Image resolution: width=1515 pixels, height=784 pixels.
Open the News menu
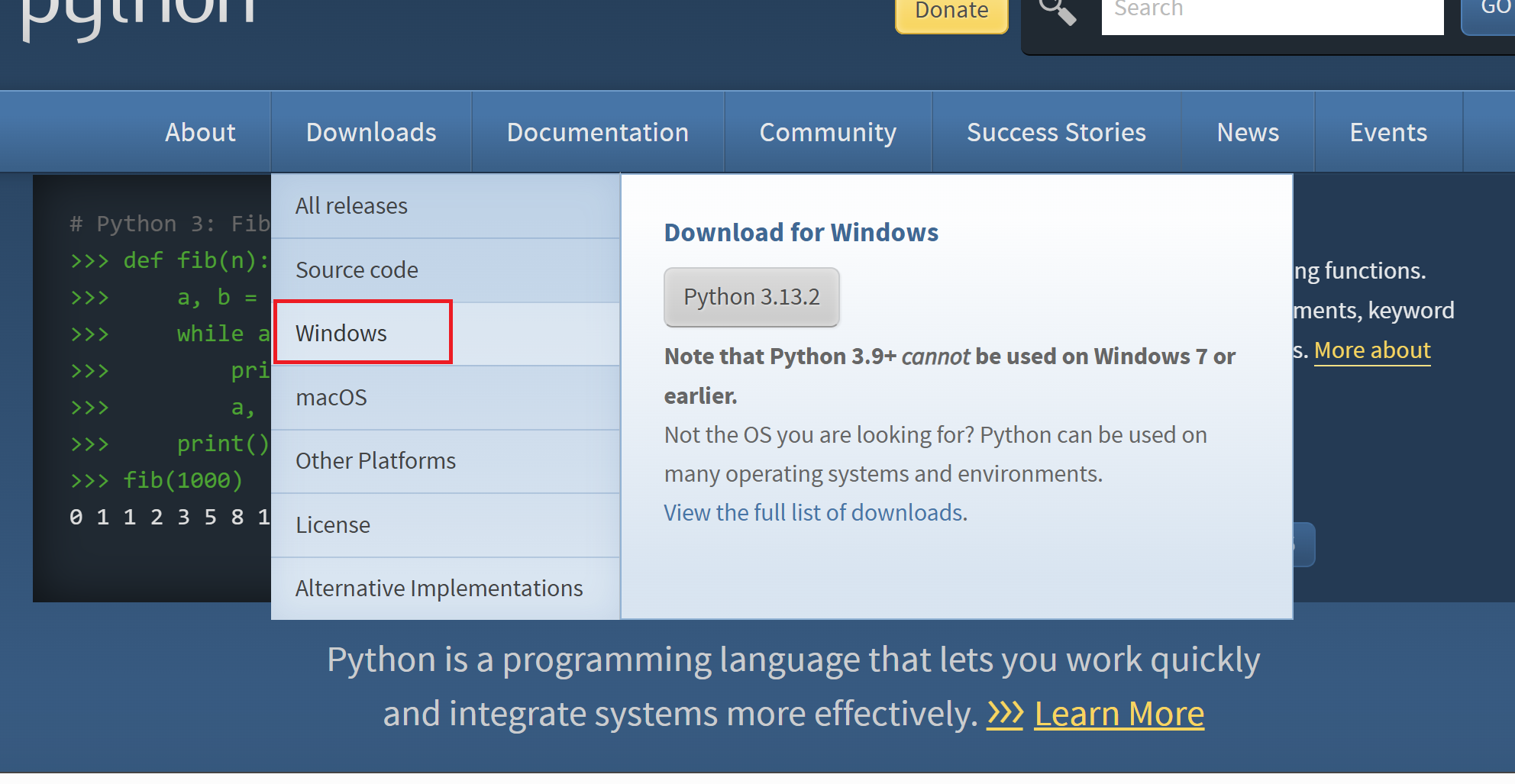point(1248,132)
